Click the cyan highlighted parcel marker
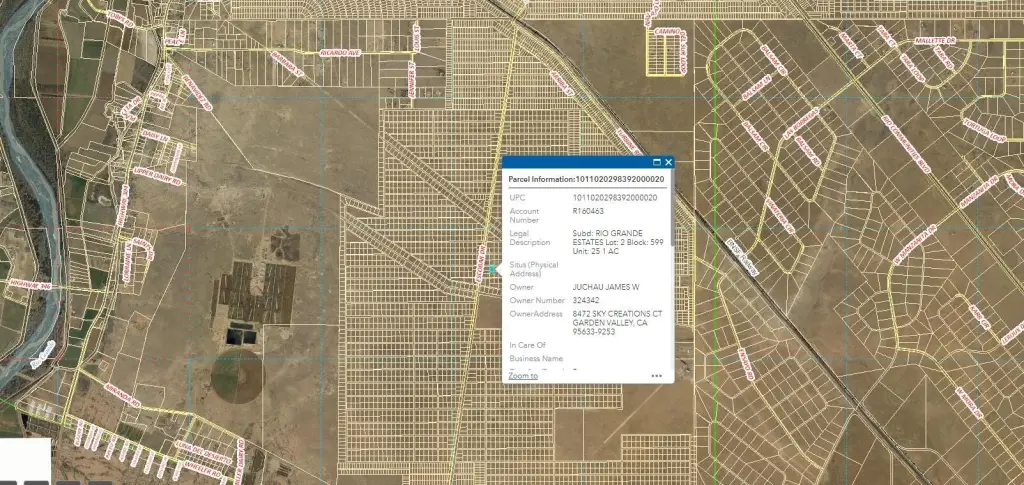Image resolution: width=1024 pixels, height=485 pixels. tap(492, 270)
